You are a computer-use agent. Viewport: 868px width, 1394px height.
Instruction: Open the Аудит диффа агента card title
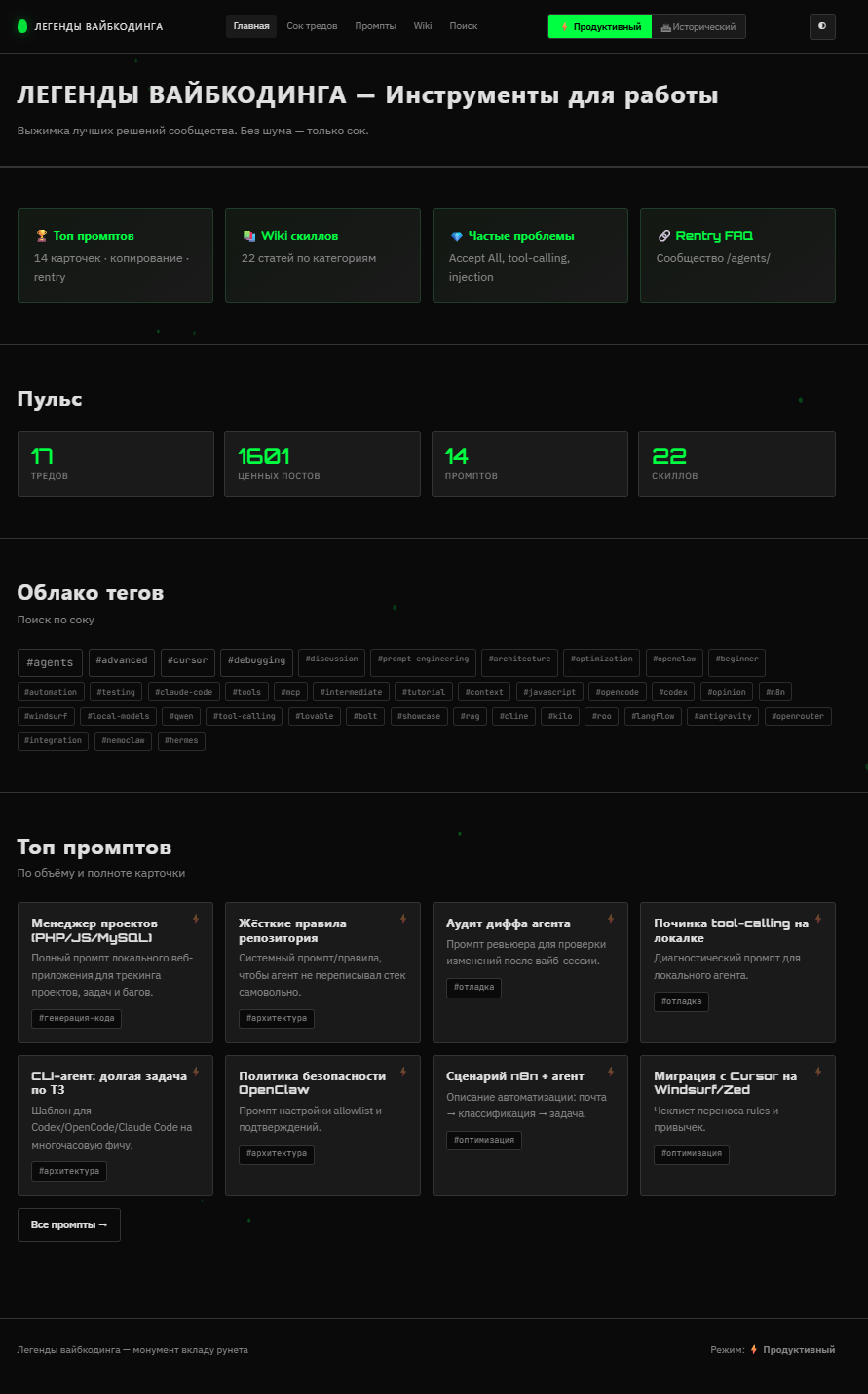click(x=509, y=923)
